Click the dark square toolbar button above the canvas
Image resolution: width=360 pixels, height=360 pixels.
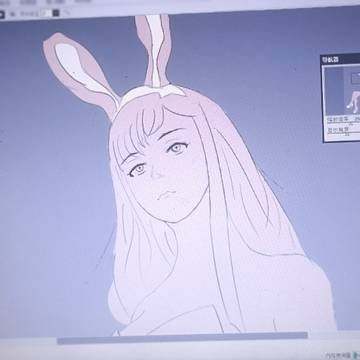[56, 13]
